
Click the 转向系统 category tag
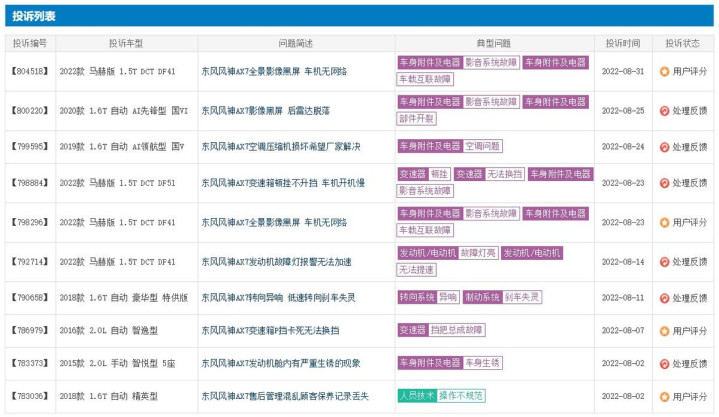[417, 297]
